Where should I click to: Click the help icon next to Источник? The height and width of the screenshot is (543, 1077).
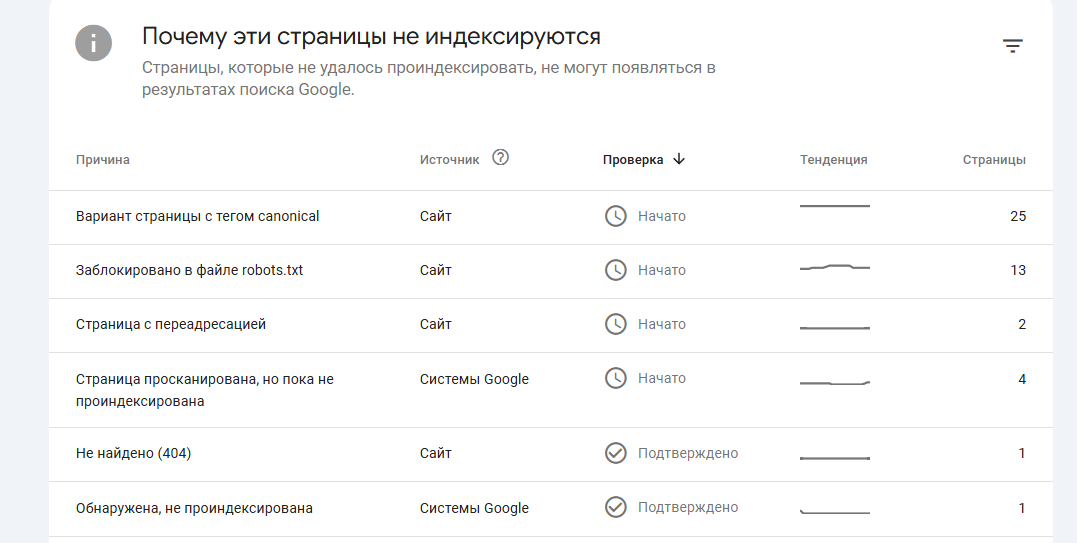501,158
